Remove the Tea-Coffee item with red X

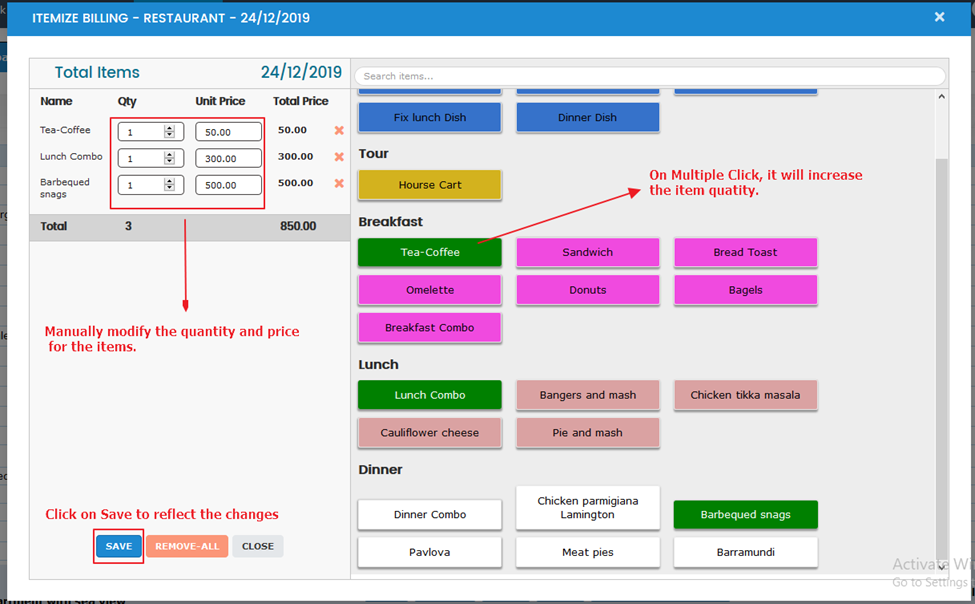[339, 131]
